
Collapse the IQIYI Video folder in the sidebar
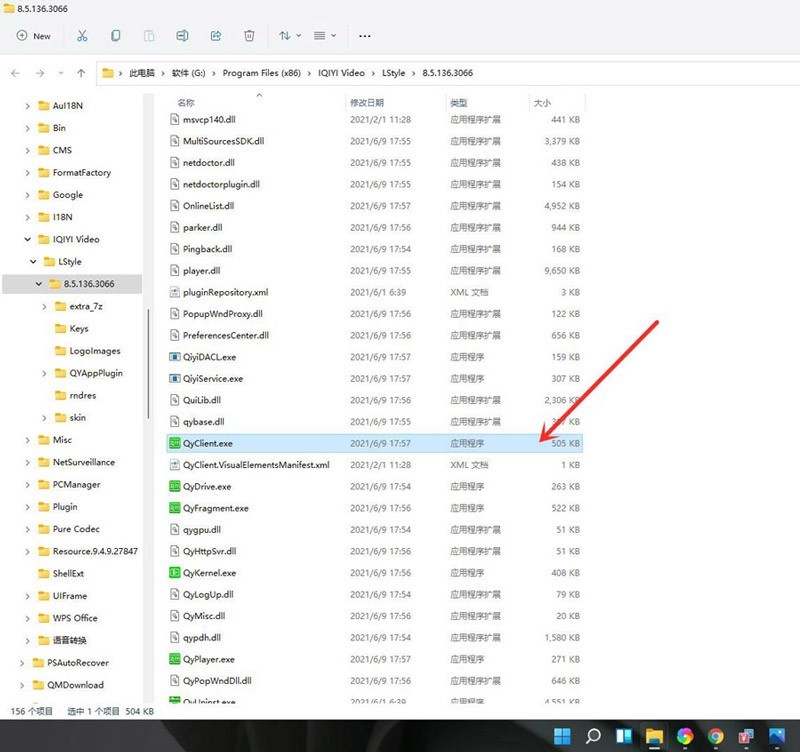click(x=26, y=239)
